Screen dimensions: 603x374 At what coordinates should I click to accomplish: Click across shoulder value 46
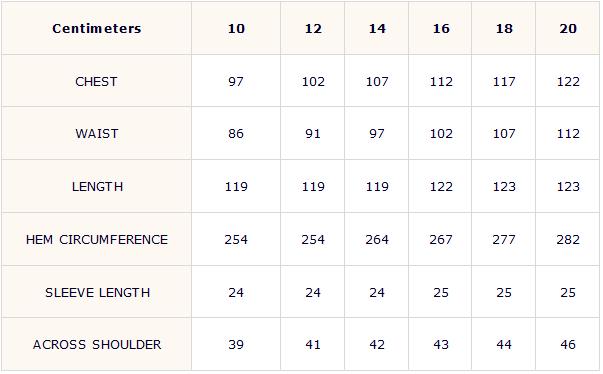[x=568, y=344]
